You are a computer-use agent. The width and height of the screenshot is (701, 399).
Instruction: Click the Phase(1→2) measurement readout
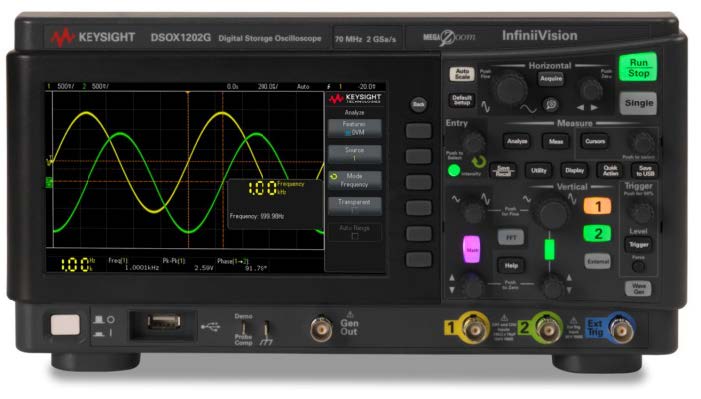pyautogui.click(x=242, y=264)
